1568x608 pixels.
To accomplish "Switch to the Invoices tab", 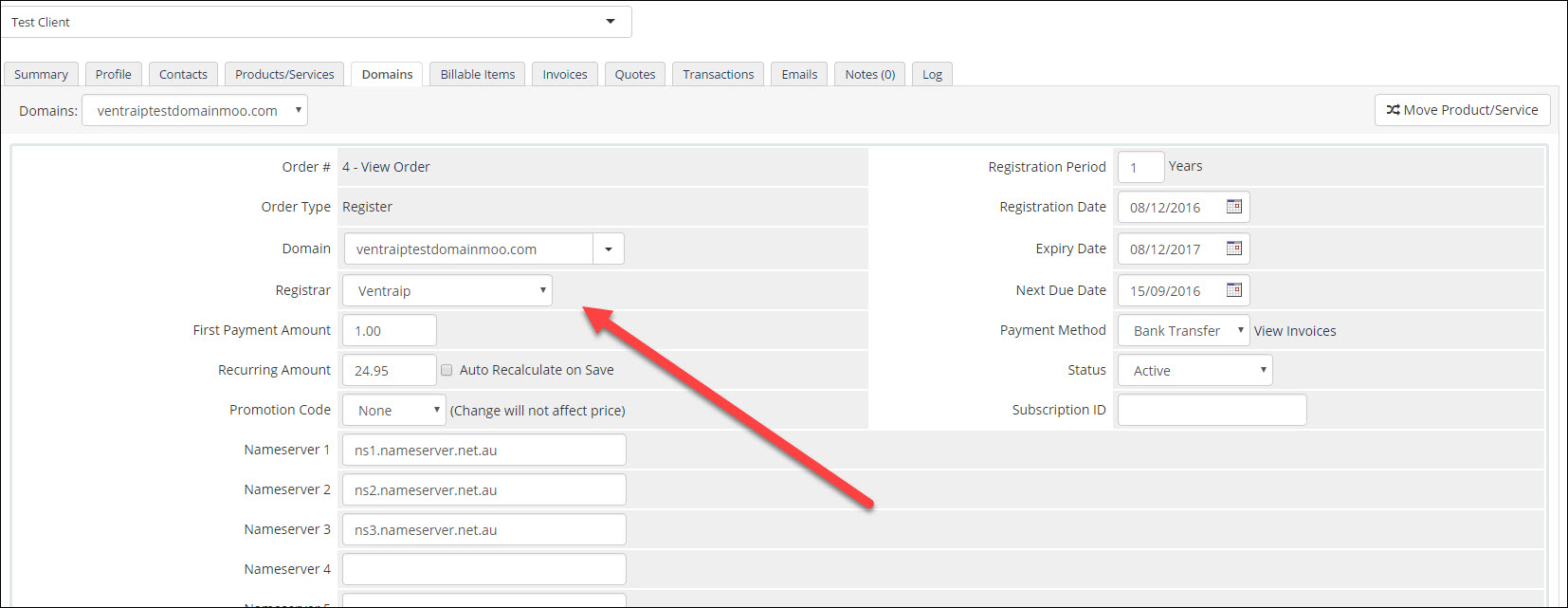I will click(x=564, y=74).
